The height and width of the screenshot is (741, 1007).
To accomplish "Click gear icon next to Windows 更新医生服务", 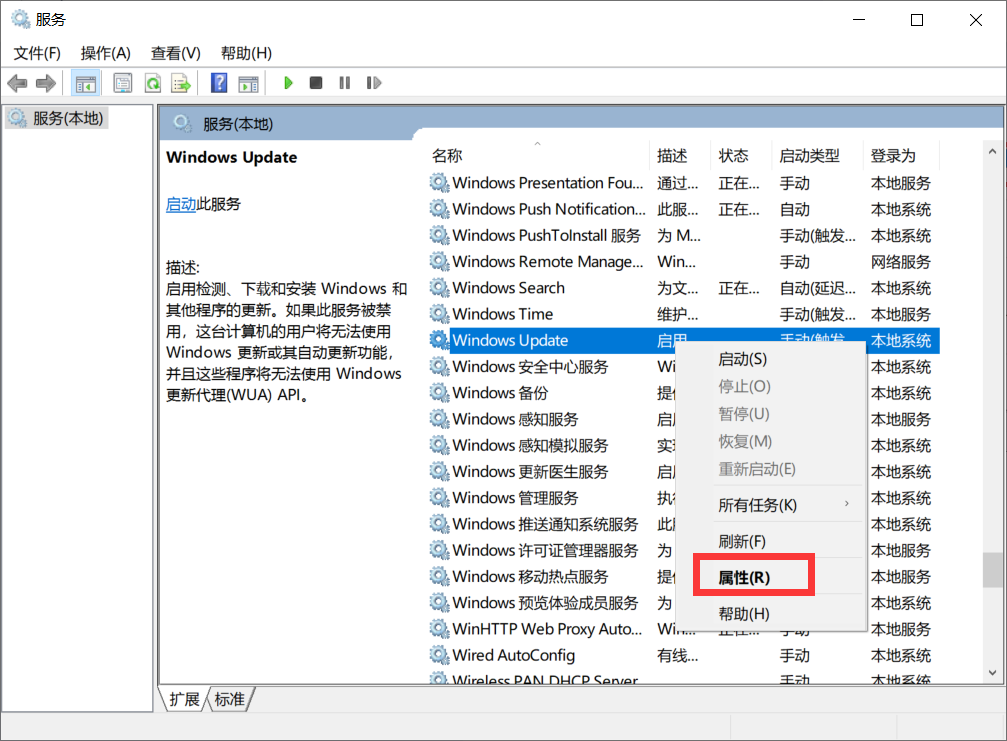I will point(439,471).
